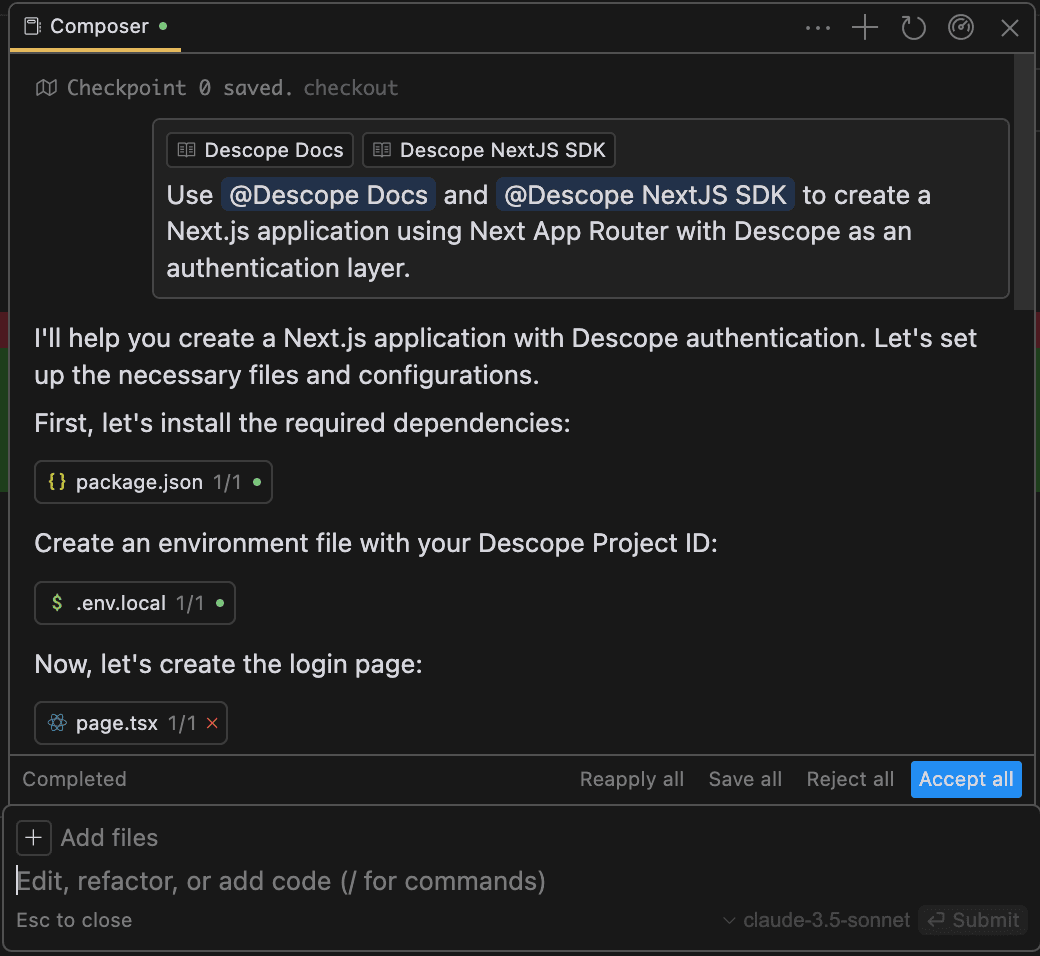1040x956 pixels.
Task: Click the checkpoint bookmark icon beside Checkpoint 0
Action: tap(46, 87)
